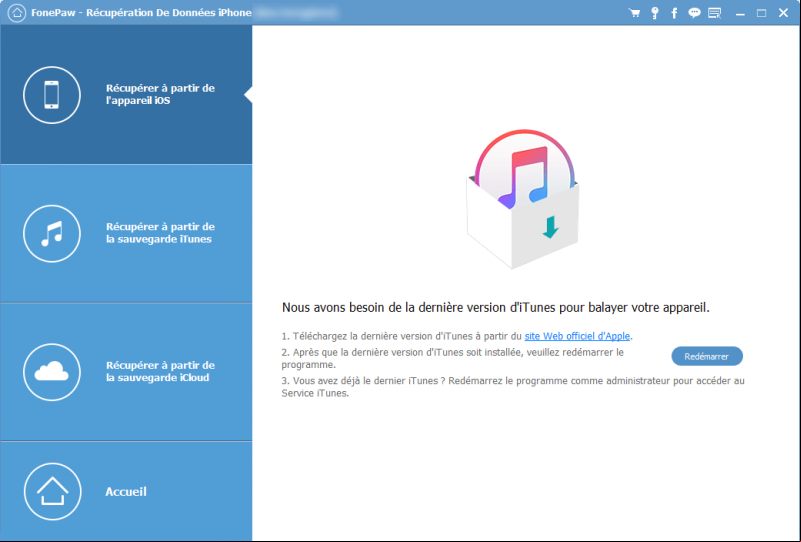Click the chat bubble feedback icon

[x=694, y=13]
